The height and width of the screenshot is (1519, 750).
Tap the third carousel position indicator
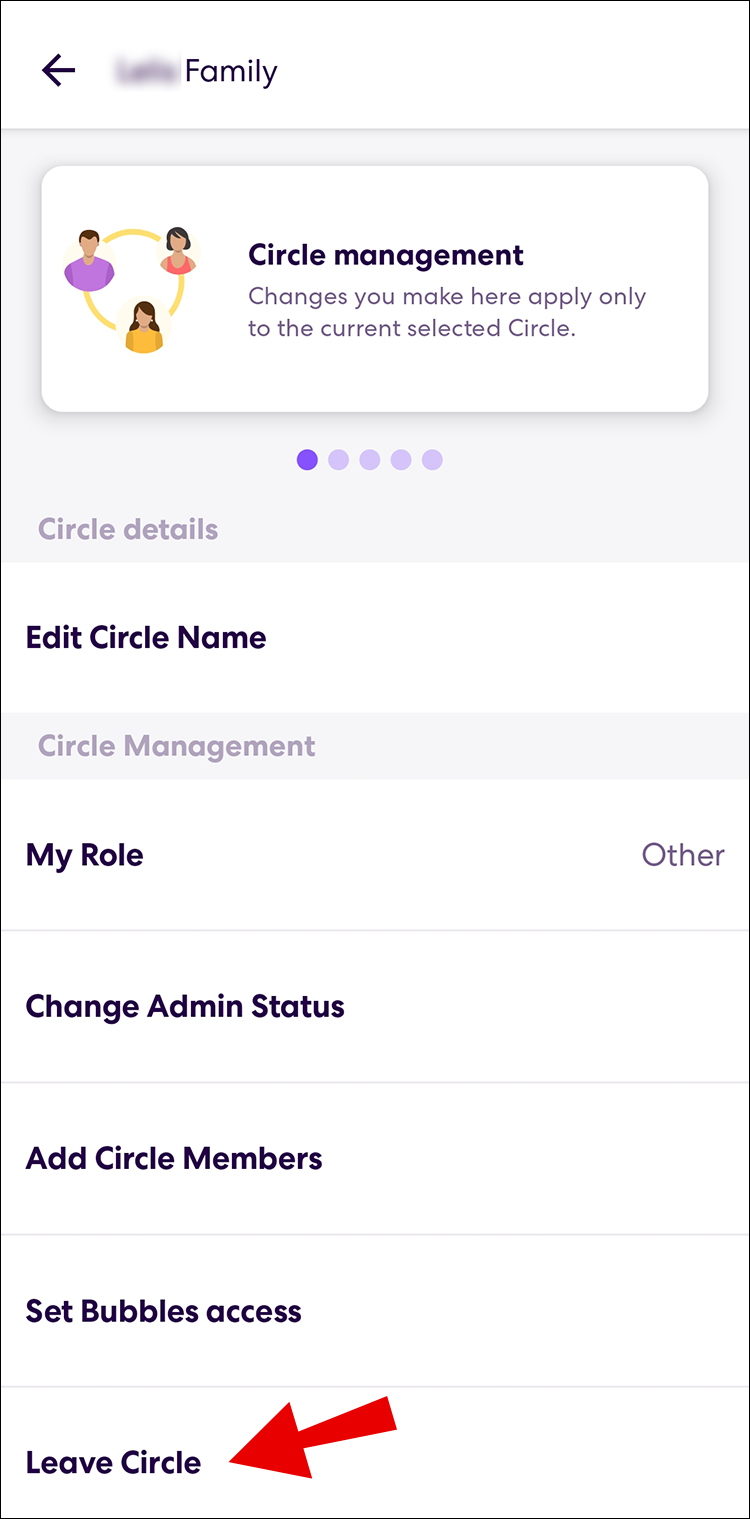tap(370, 460)
